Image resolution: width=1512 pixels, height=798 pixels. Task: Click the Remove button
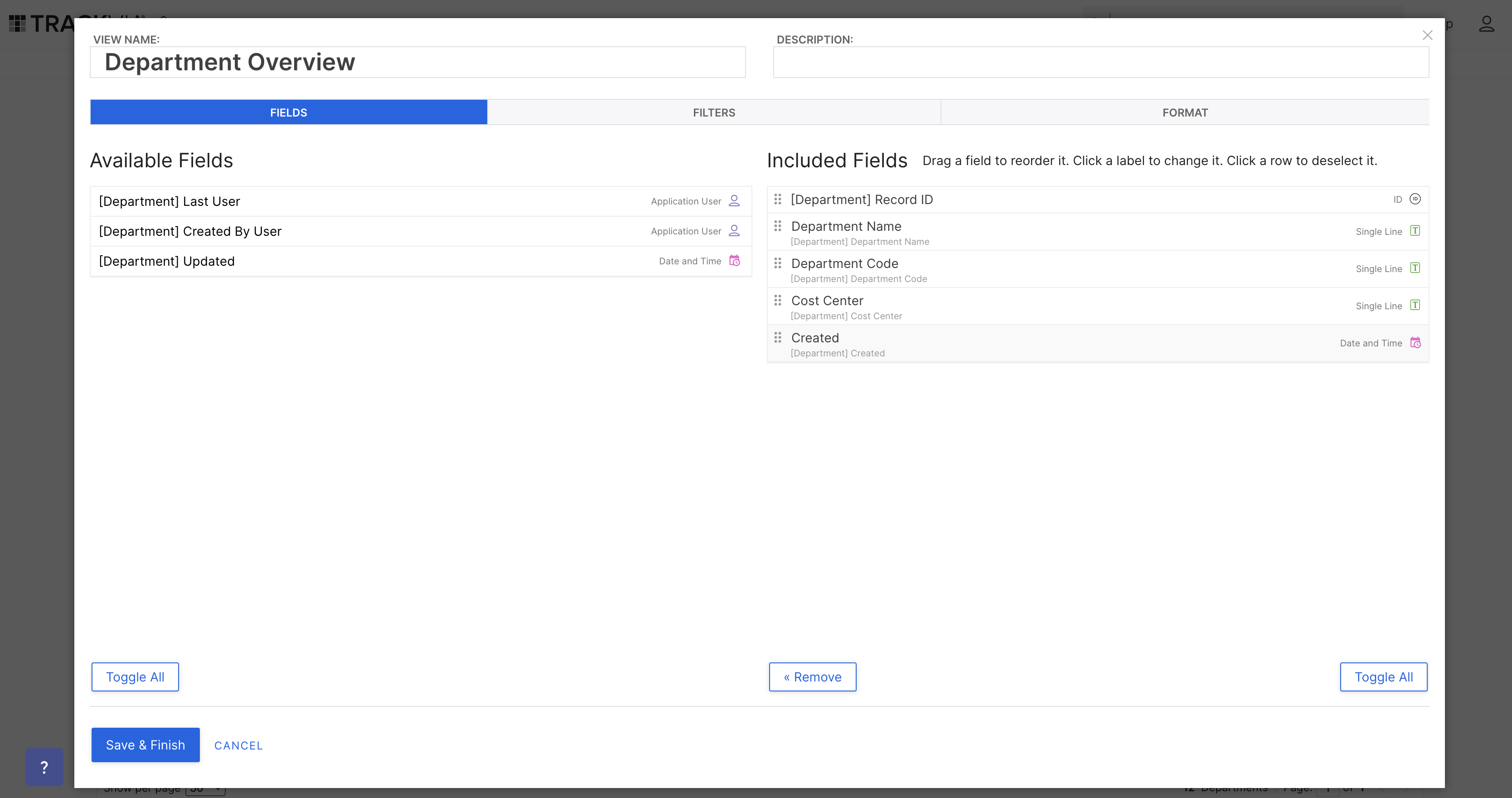point(812,676)
